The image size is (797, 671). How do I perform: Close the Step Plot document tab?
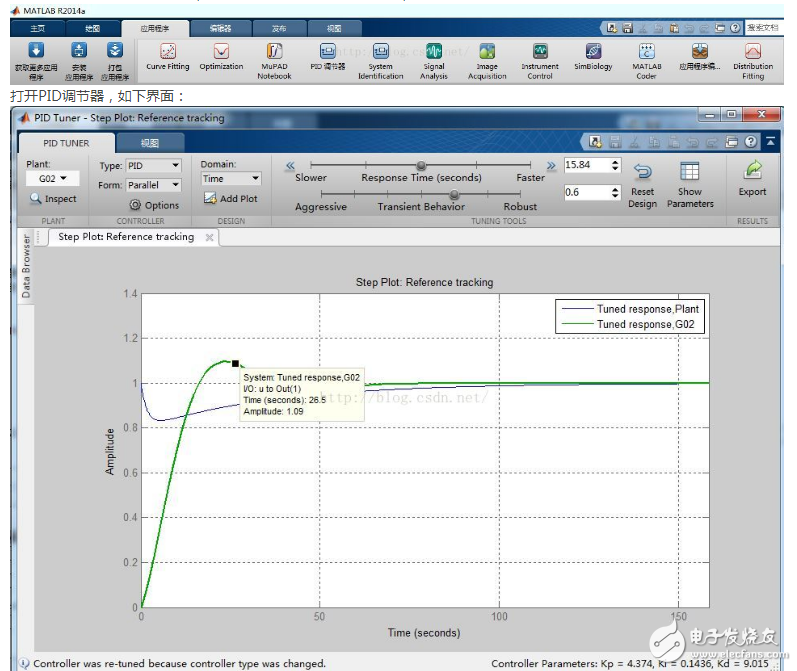click(209, 237)
